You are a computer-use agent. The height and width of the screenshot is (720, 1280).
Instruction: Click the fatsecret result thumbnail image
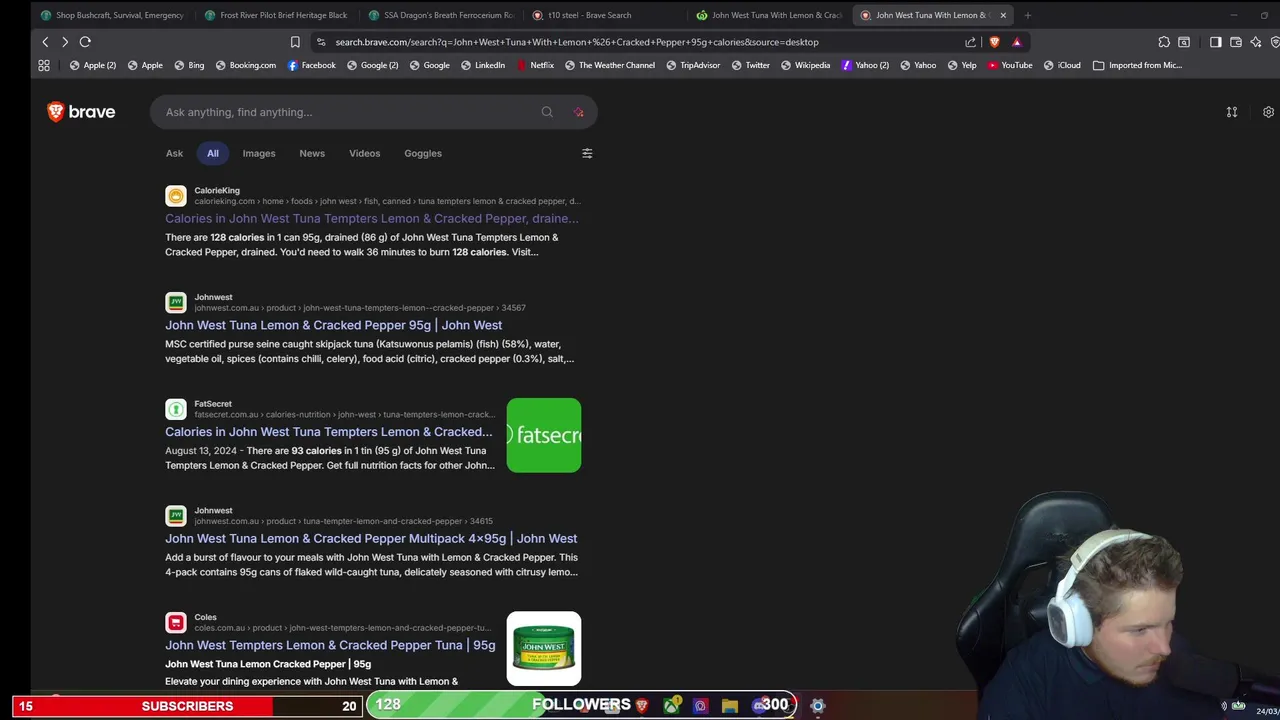click(544, 435)
